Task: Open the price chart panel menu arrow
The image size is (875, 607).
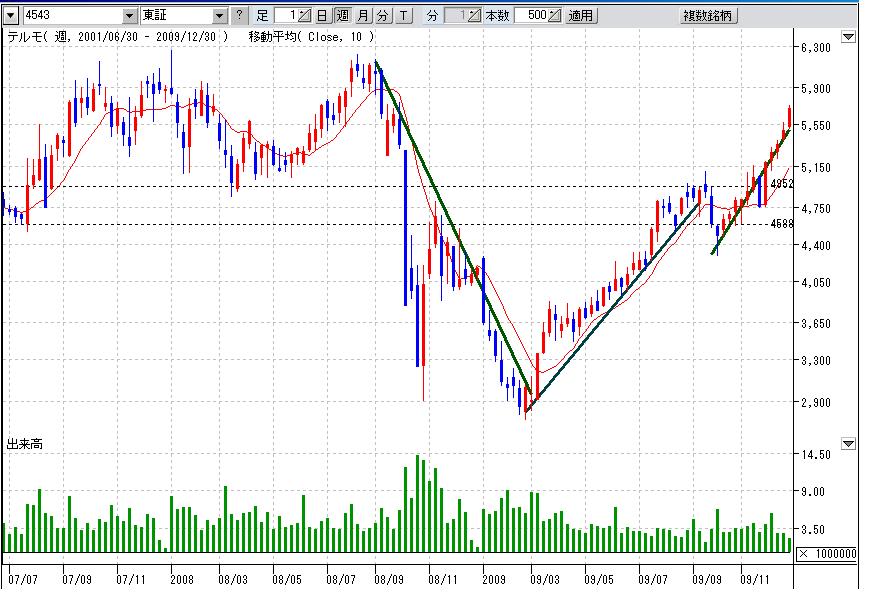Action: coord(848,38)
